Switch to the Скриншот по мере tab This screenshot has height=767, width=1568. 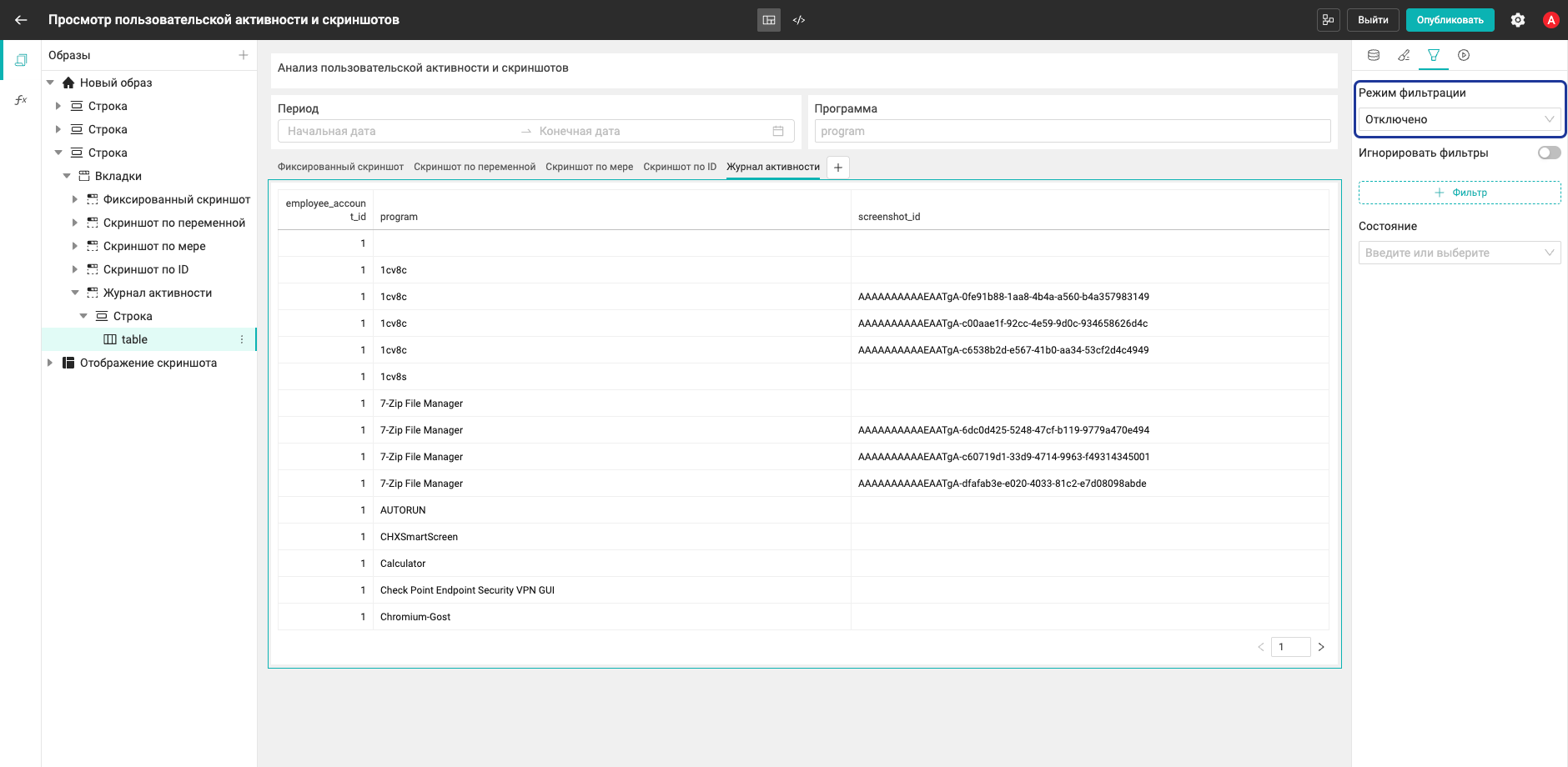point(590,167)
